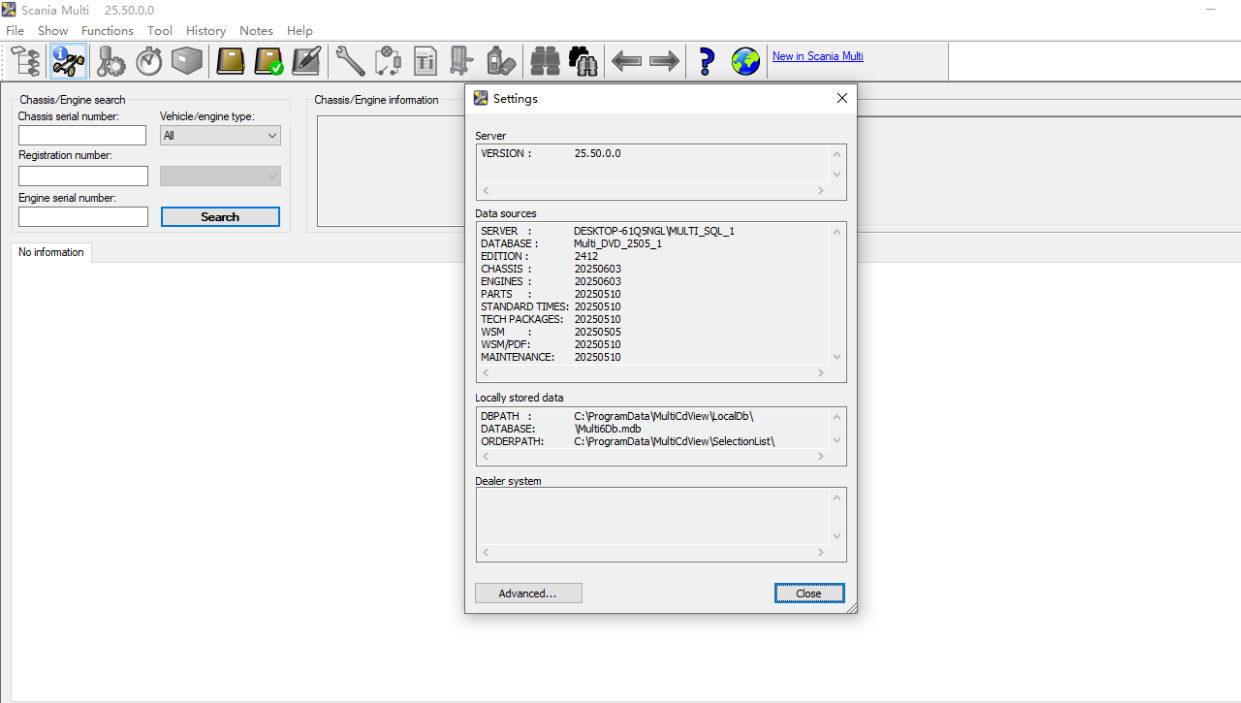Click the plain brown book icon

[231, 62]
